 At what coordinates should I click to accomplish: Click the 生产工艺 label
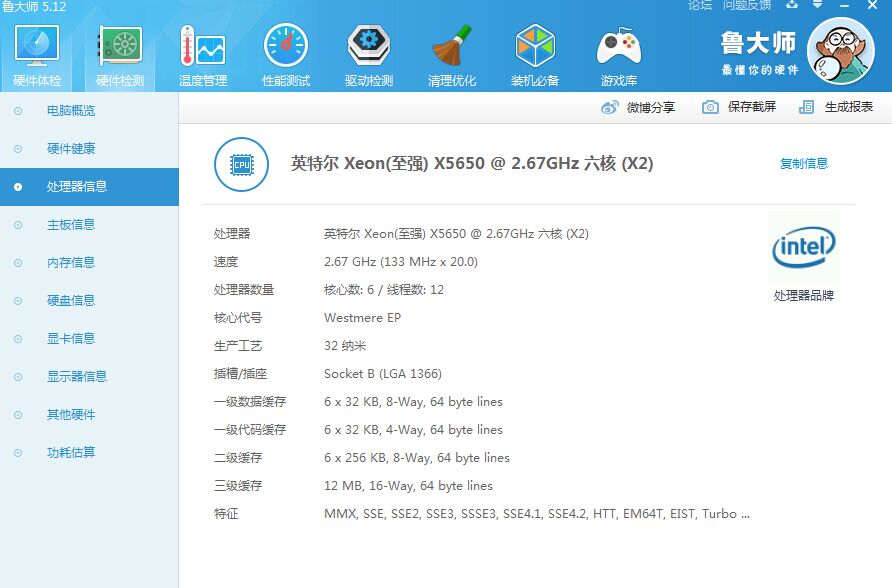[238, 346]
